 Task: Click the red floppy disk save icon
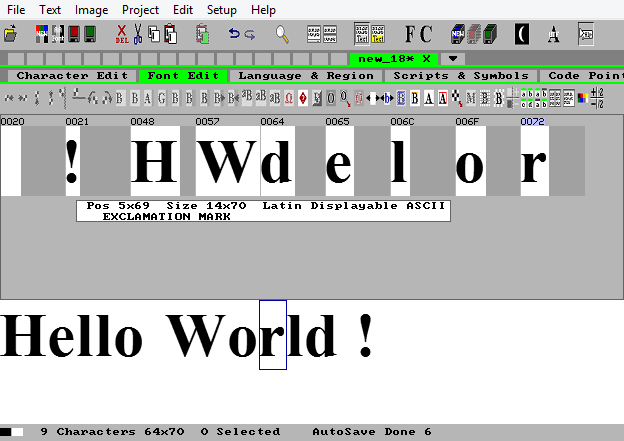click(74, 33)
